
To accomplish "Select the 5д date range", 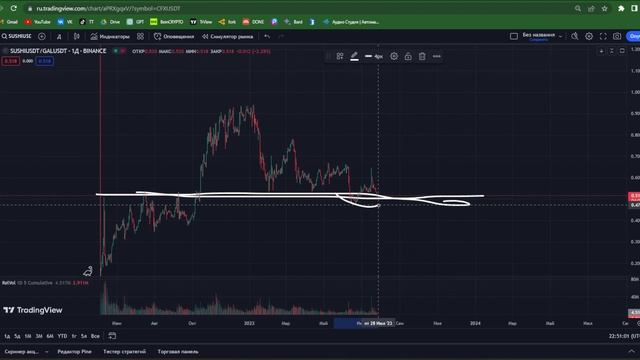I will pyautogui.click(x=17, y=336).
